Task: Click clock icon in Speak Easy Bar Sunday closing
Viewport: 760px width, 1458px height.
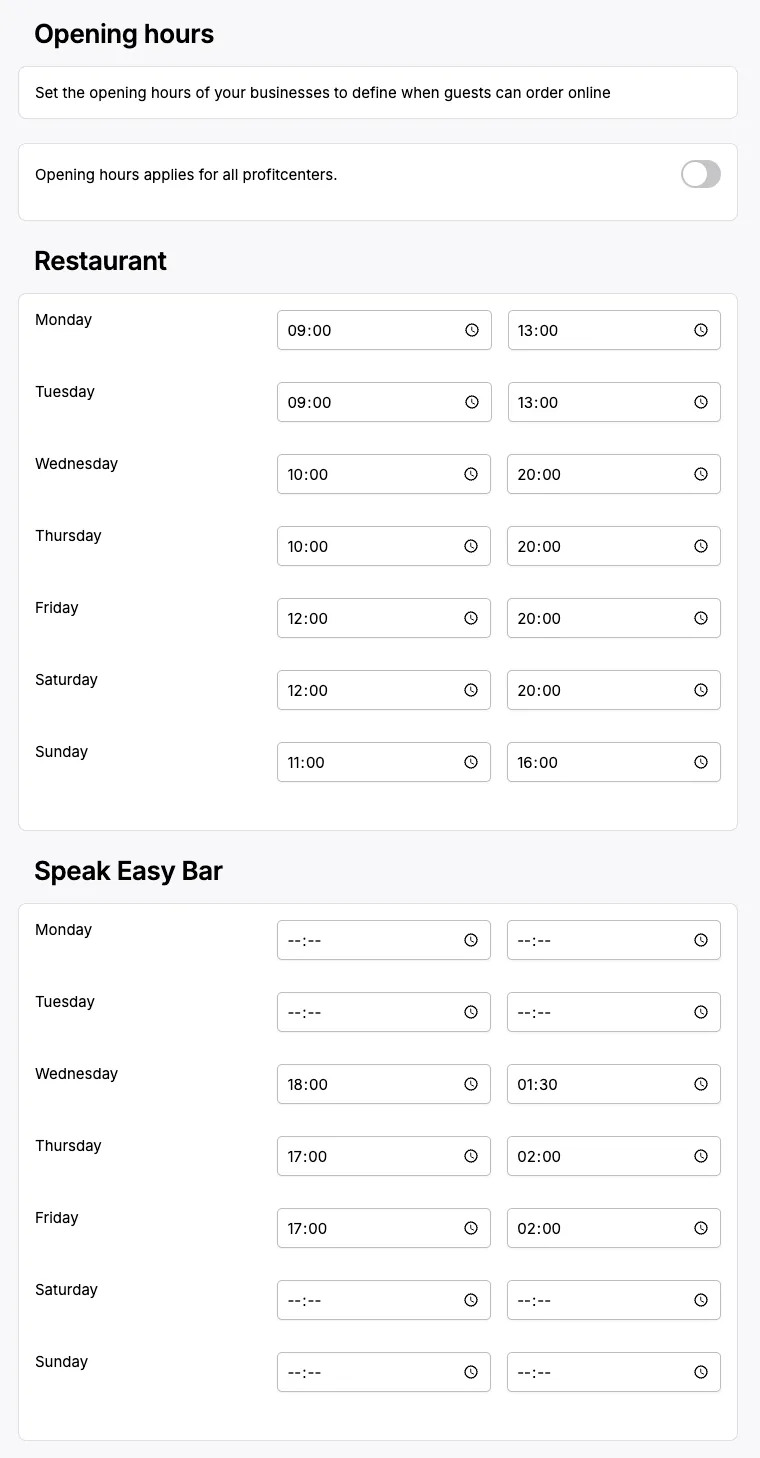Action: point(701,1372)
